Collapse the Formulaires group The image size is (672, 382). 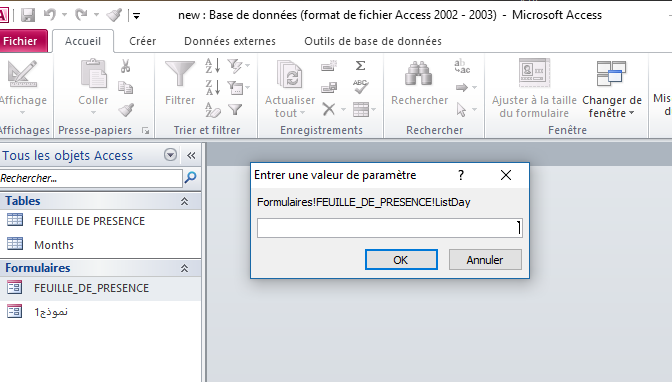point(184,268)
